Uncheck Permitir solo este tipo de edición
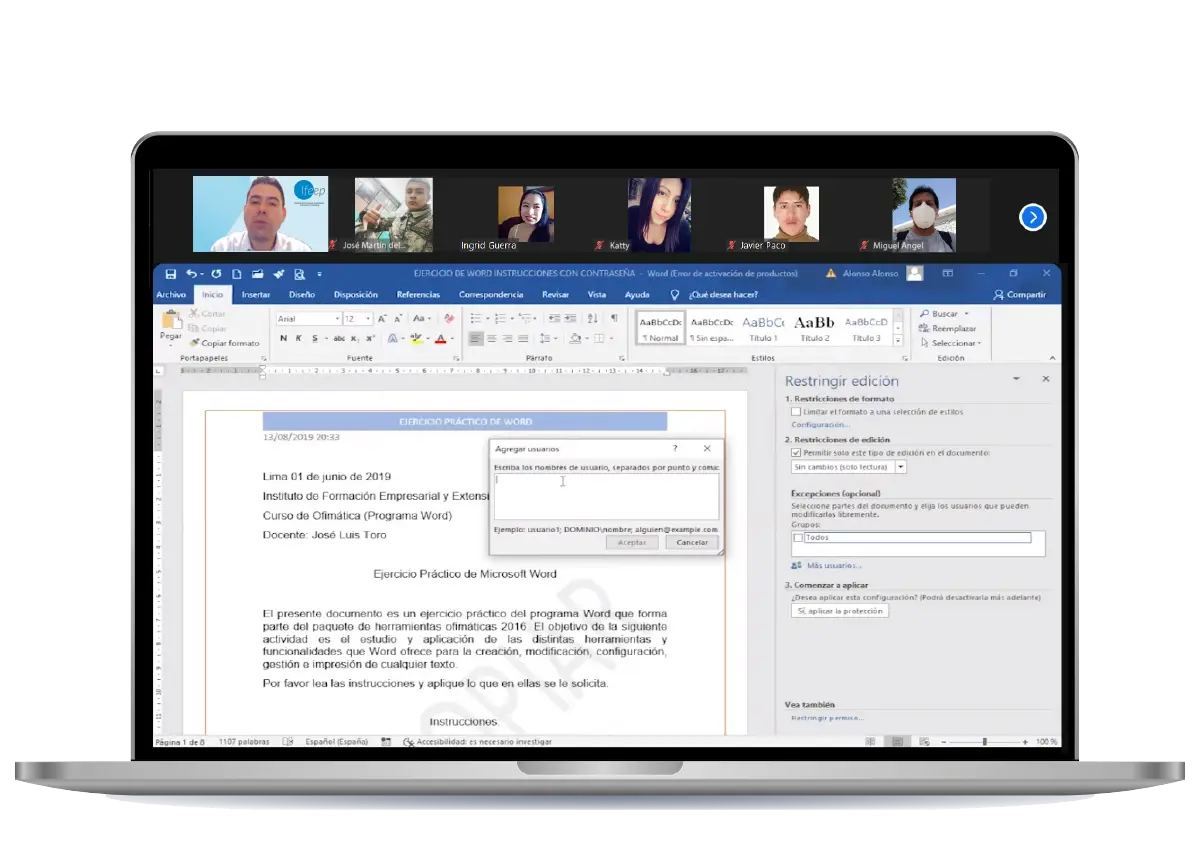This screenshot has width=1201, height=861. [796, 452]
